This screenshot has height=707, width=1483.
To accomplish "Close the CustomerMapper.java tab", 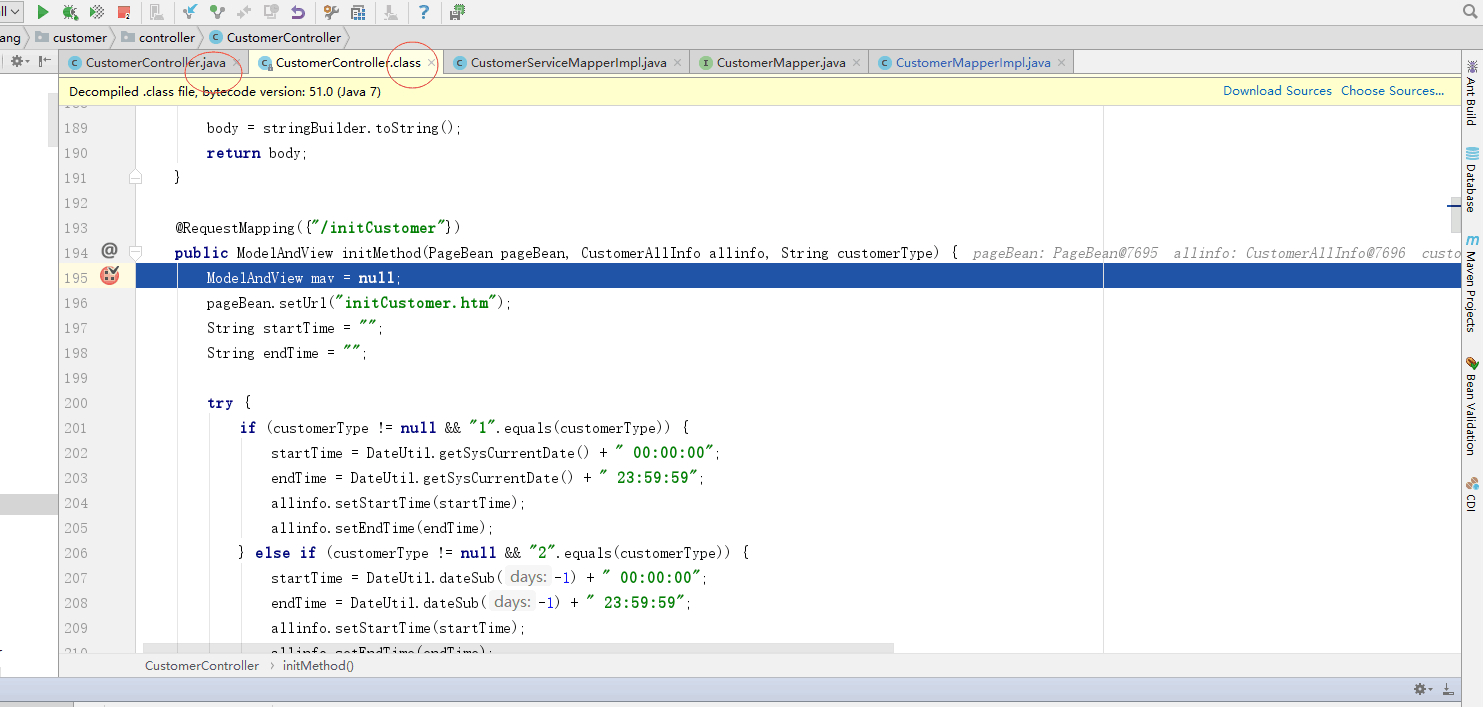I will click(857, 62).
